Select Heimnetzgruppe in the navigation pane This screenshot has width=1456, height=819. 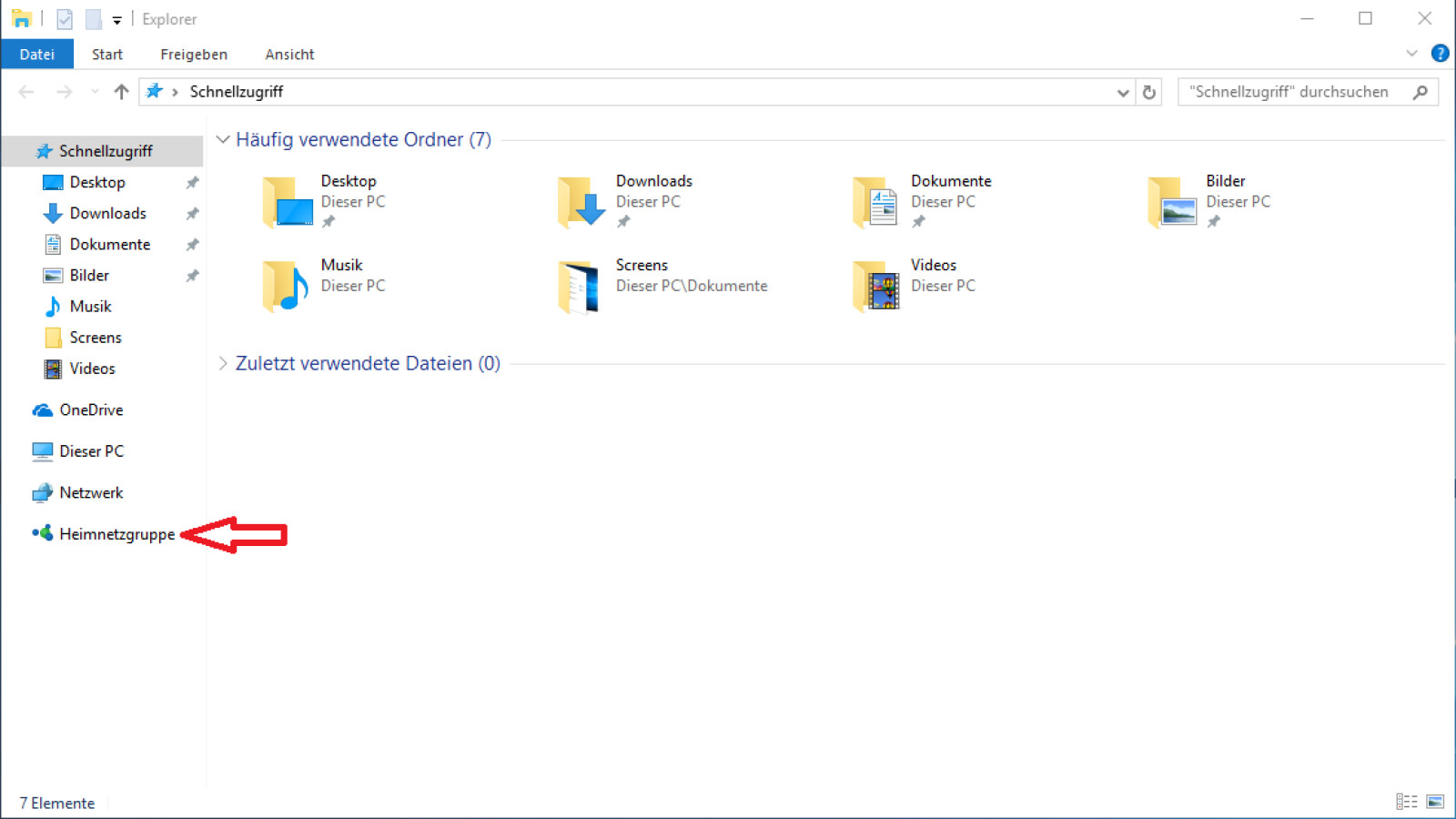pos(116,534)
